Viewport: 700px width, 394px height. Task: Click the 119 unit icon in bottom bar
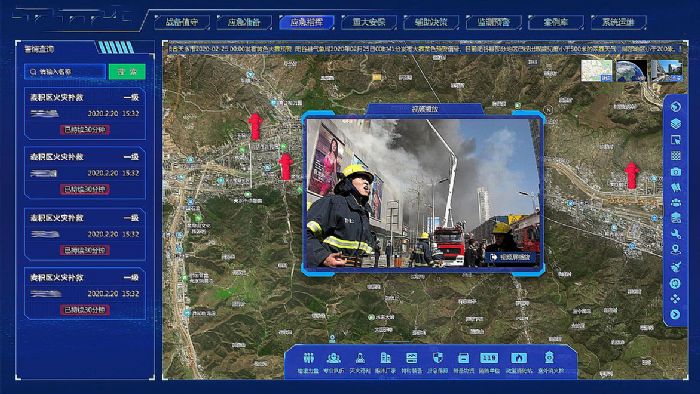click(x=489, y=361)
